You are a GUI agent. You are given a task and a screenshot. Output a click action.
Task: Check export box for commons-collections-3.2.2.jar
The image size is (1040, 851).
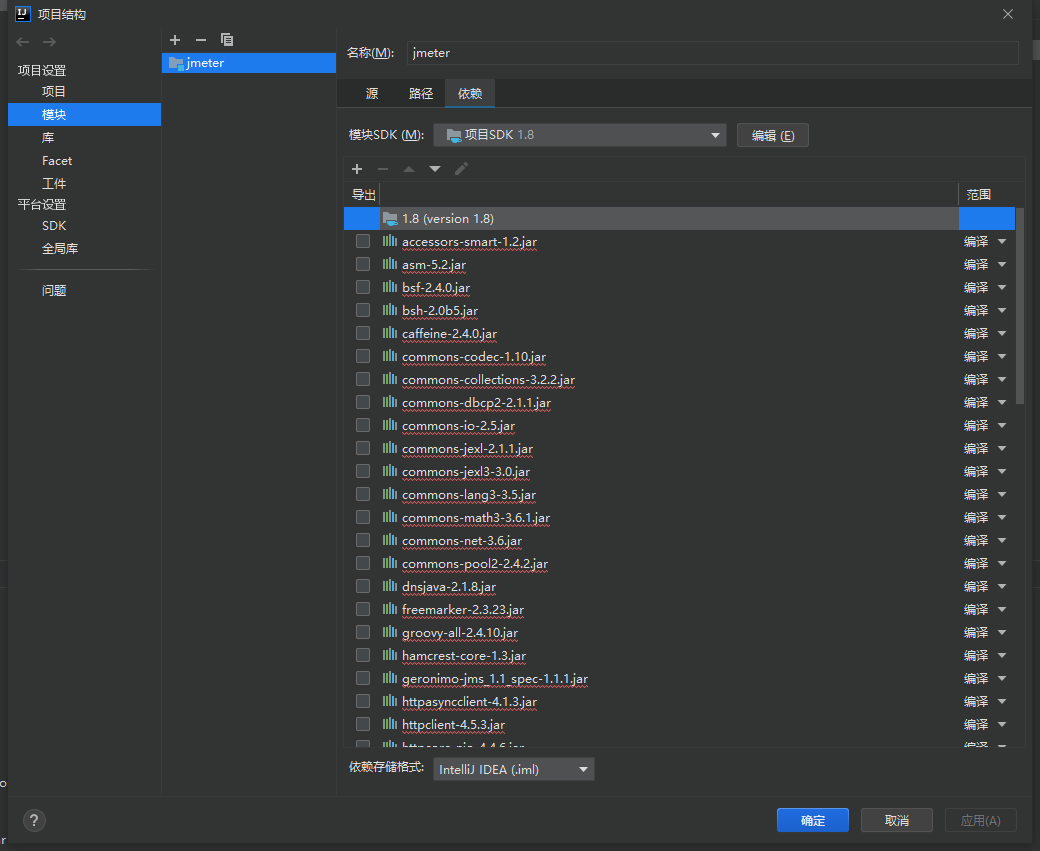363,379
